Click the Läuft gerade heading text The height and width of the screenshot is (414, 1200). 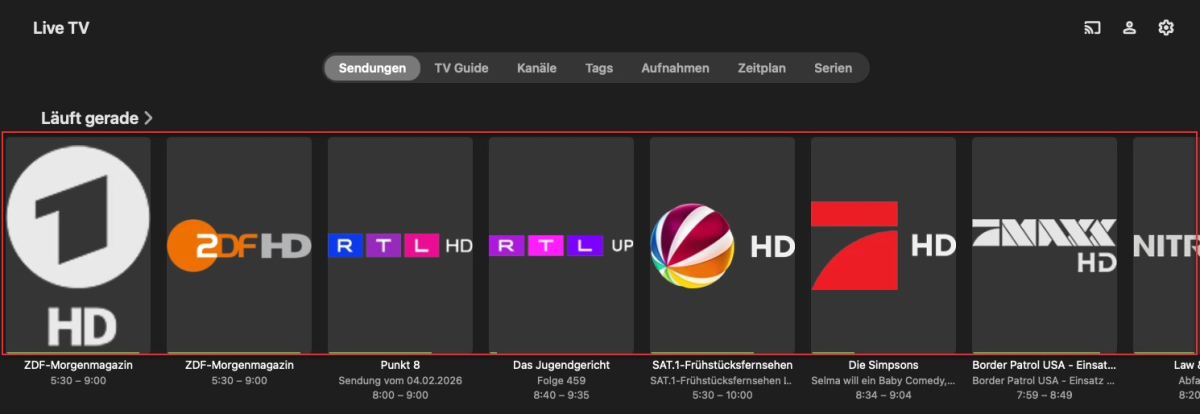pyautogui.click(x=89, y=118)
